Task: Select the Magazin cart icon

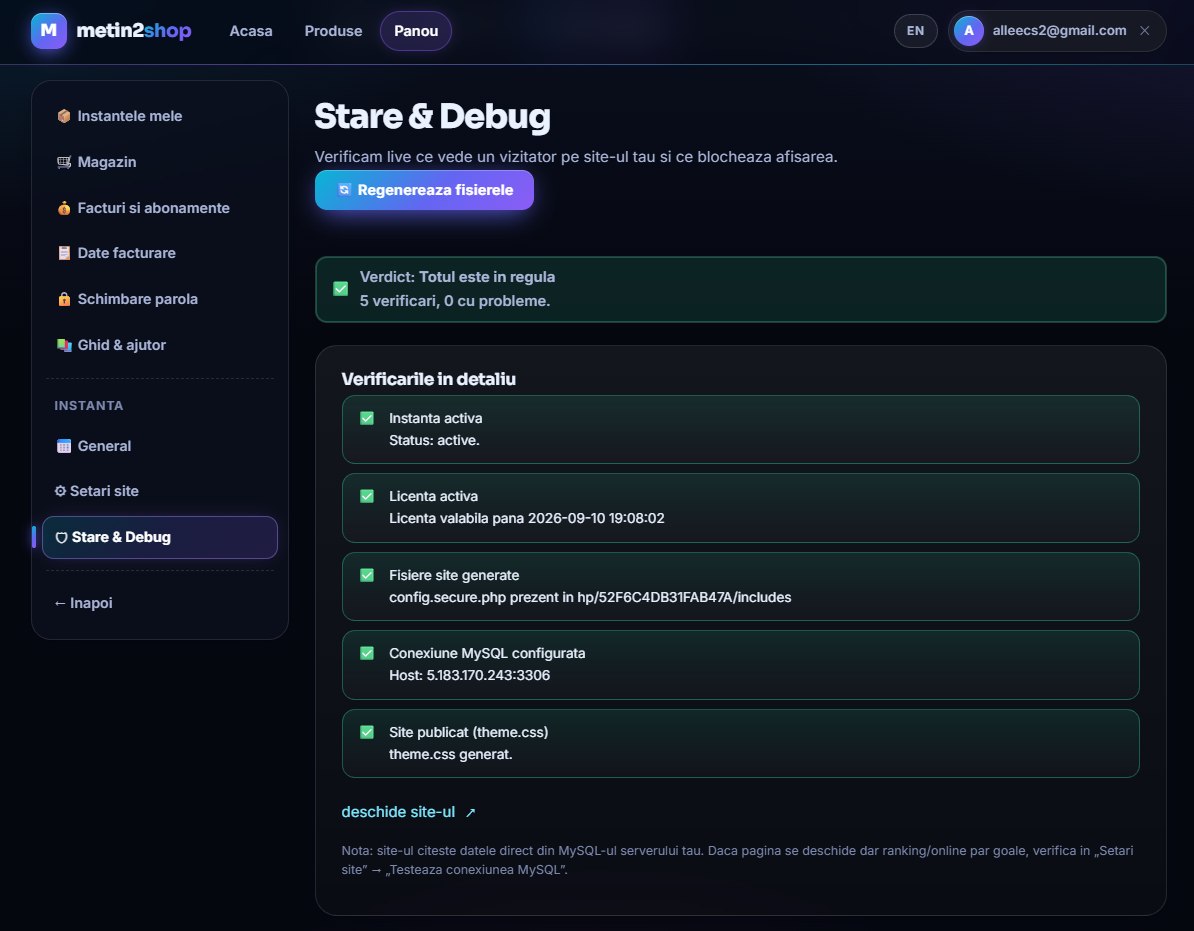Action: 64,162
